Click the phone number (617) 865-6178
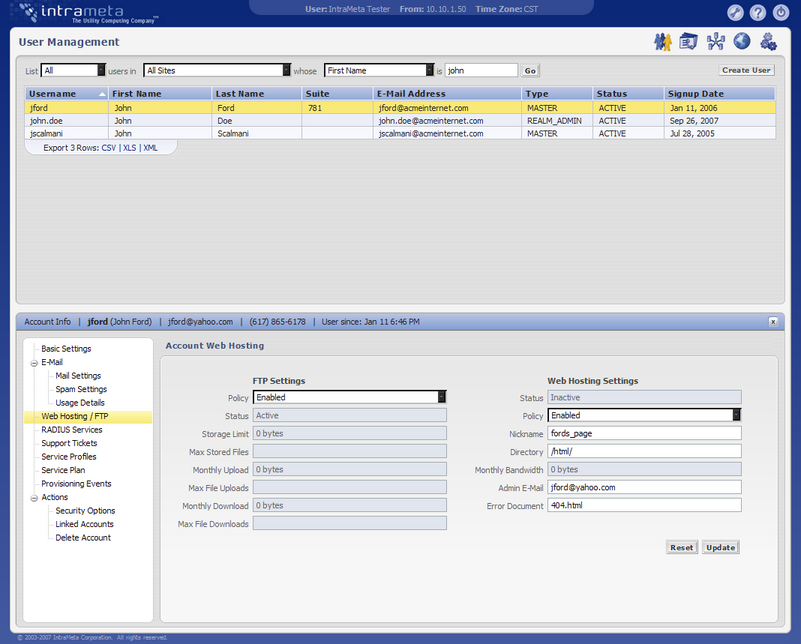This screenshot has width=801, height=644. coord(277,322)
